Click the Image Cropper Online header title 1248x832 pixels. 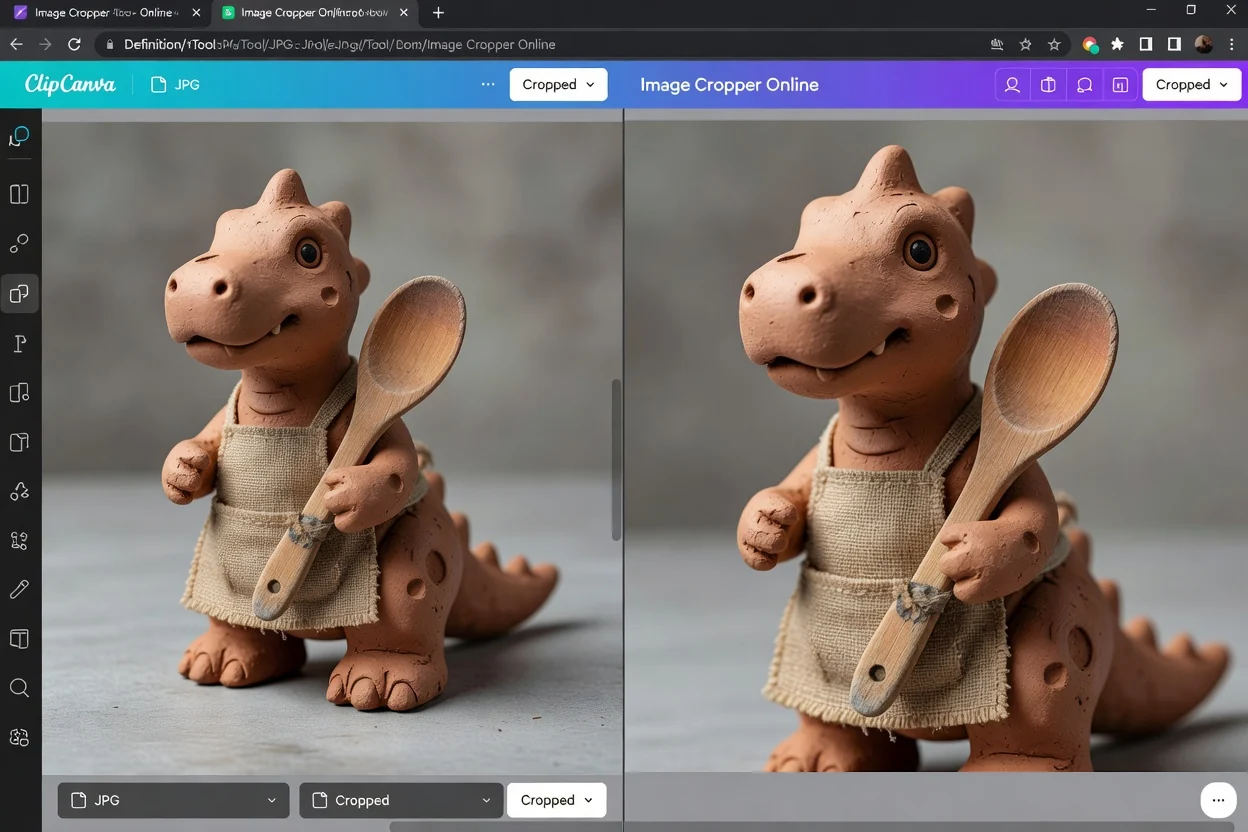[729, 85]
